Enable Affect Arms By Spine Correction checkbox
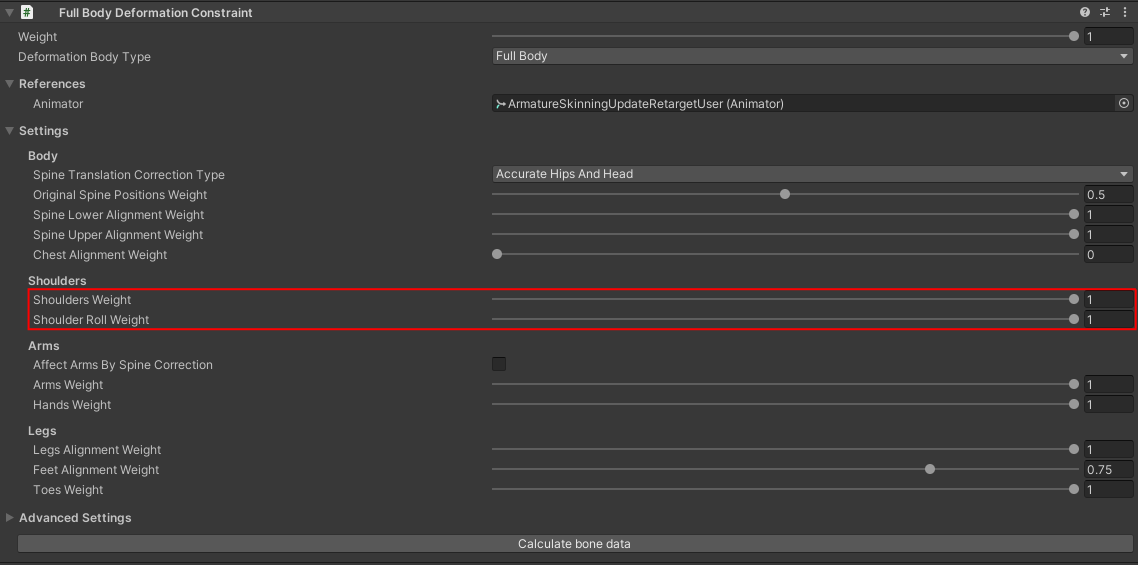 [499, 364]
